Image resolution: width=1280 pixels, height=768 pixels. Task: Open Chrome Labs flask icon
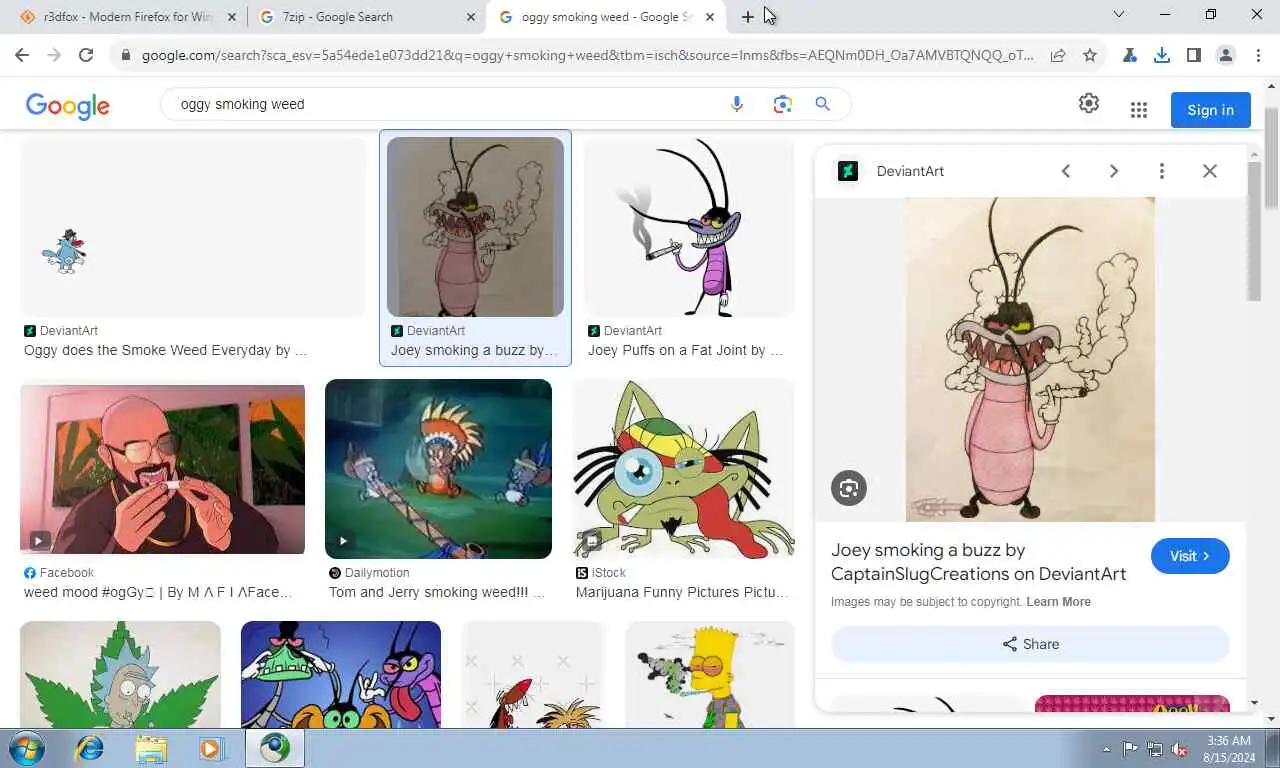point(1130,55)
